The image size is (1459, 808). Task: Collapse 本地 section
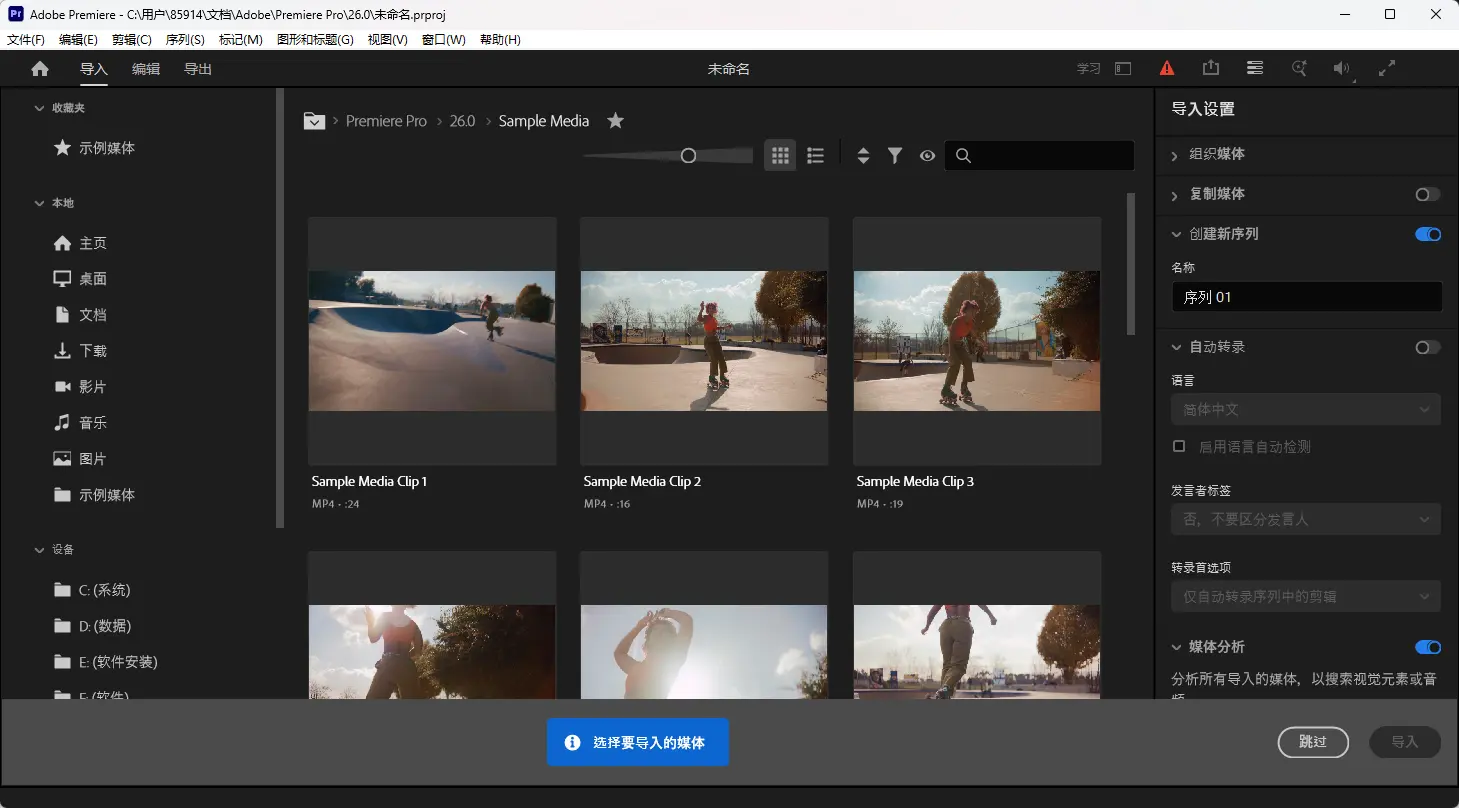(x=40, y=203)
